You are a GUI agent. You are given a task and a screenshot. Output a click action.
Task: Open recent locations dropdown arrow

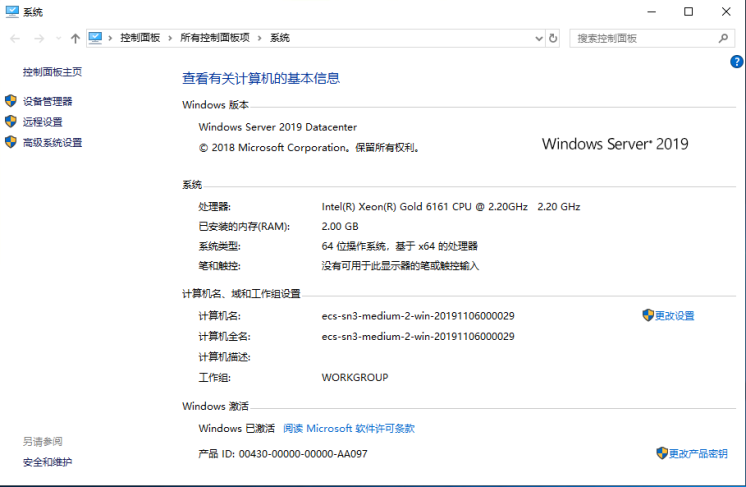pyautogui.click(x=58, y=38)
